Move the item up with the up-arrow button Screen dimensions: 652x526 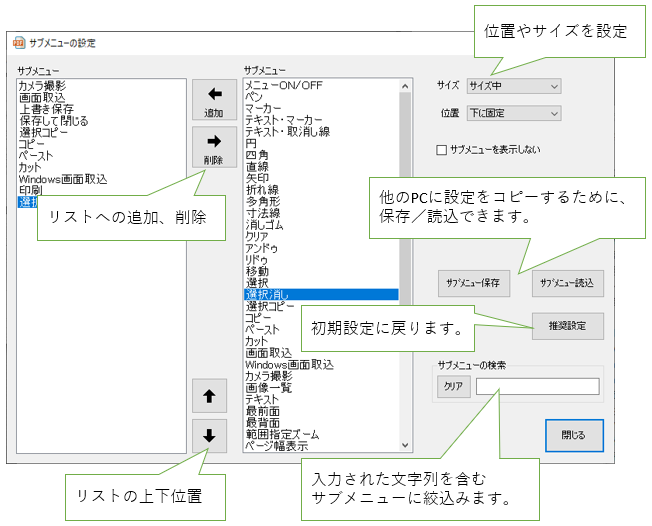point(209,397)
